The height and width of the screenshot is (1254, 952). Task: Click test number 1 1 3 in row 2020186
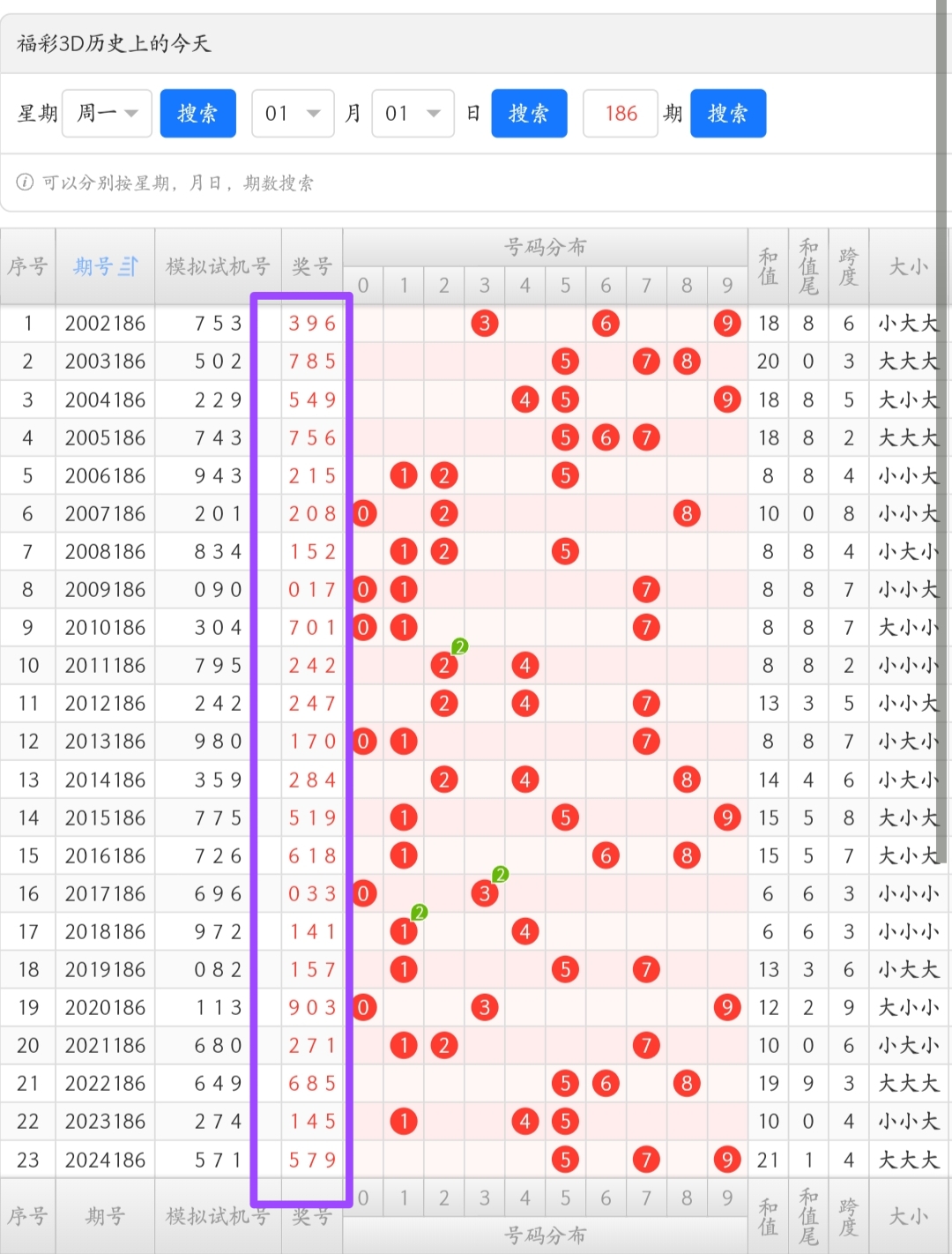218,1008
